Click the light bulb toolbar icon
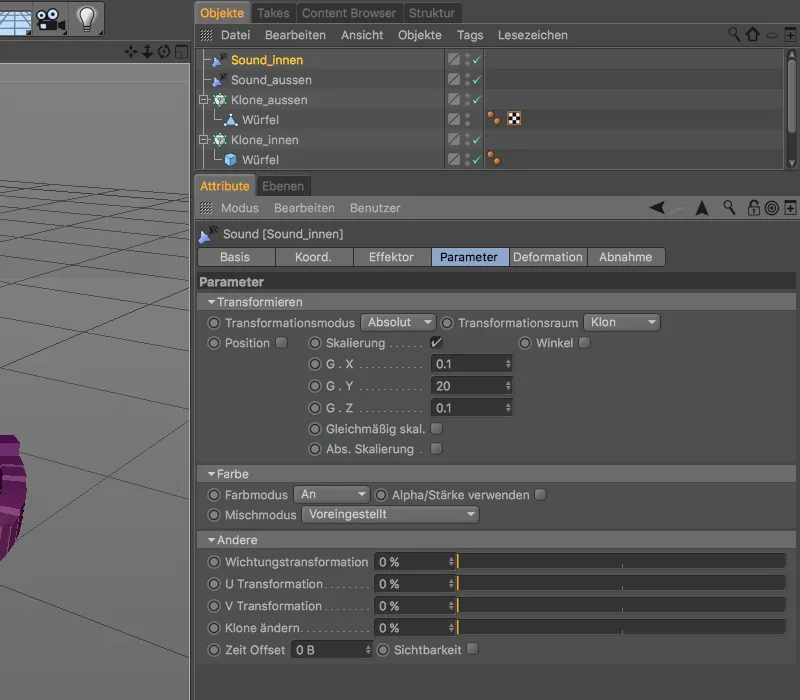 click(x=87, y=19)
